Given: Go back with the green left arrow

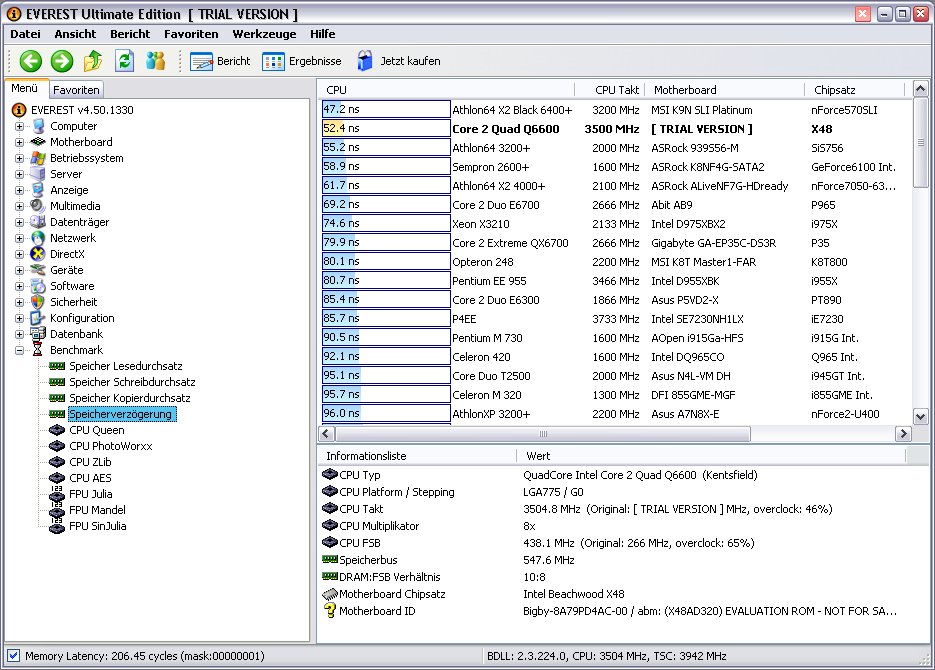Looking at the screenshot, I should (x=30, y=61).
